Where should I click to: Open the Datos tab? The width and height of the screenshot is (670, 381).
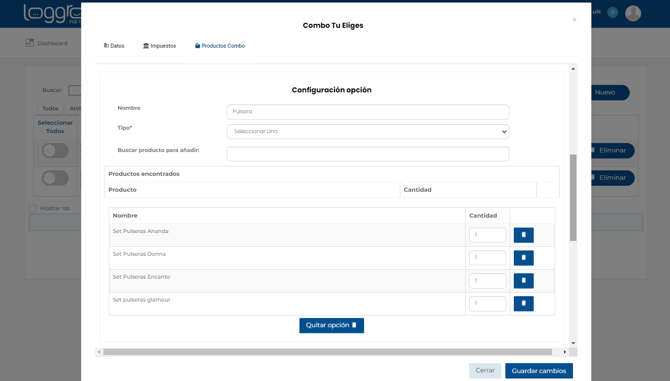point(114,46)
